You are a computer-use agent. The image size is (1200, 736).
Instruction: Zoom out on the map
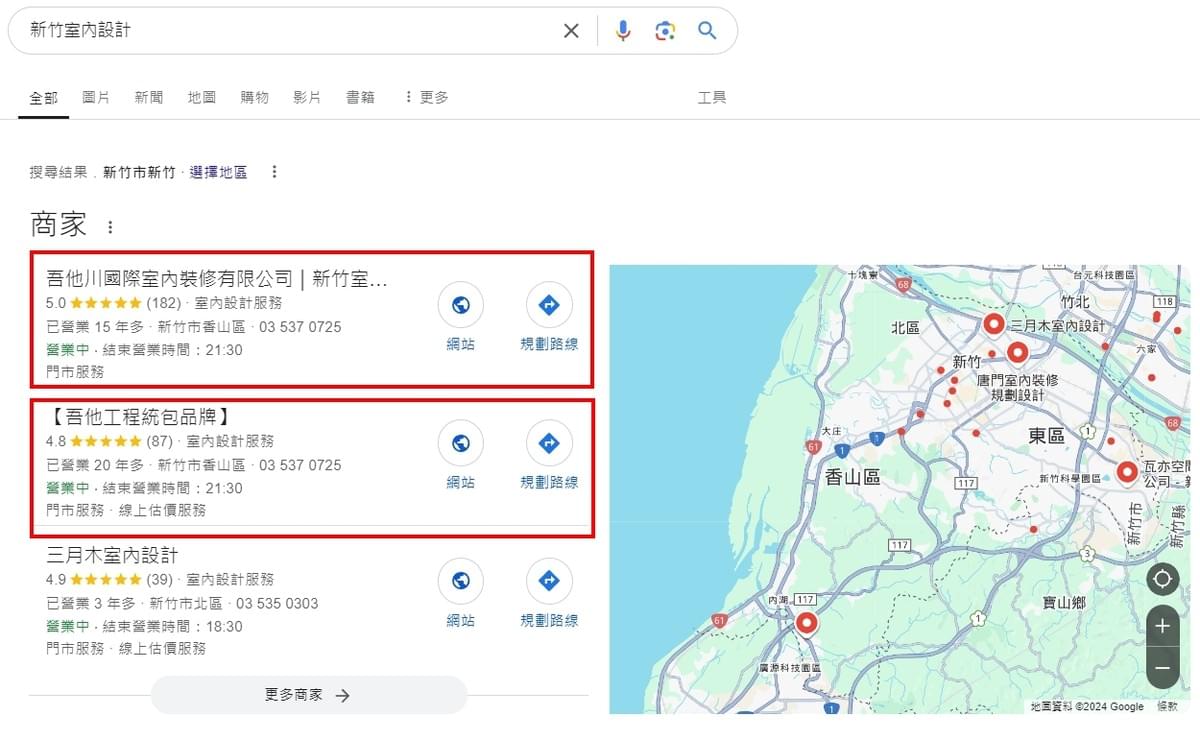[1162, 667]
